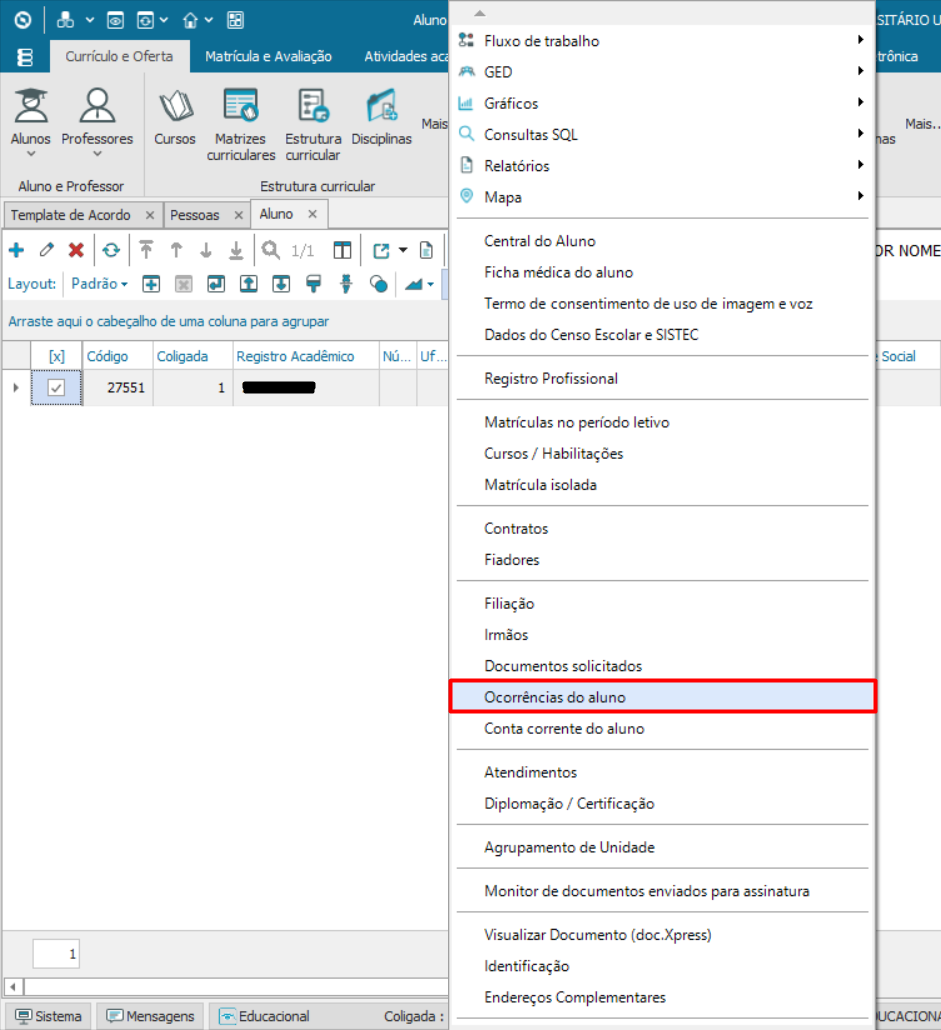Expand the Alunos dropdown in the ribbon
Image resolution: width=941 pixels, height=1030 pixels.
pos(30,153)
